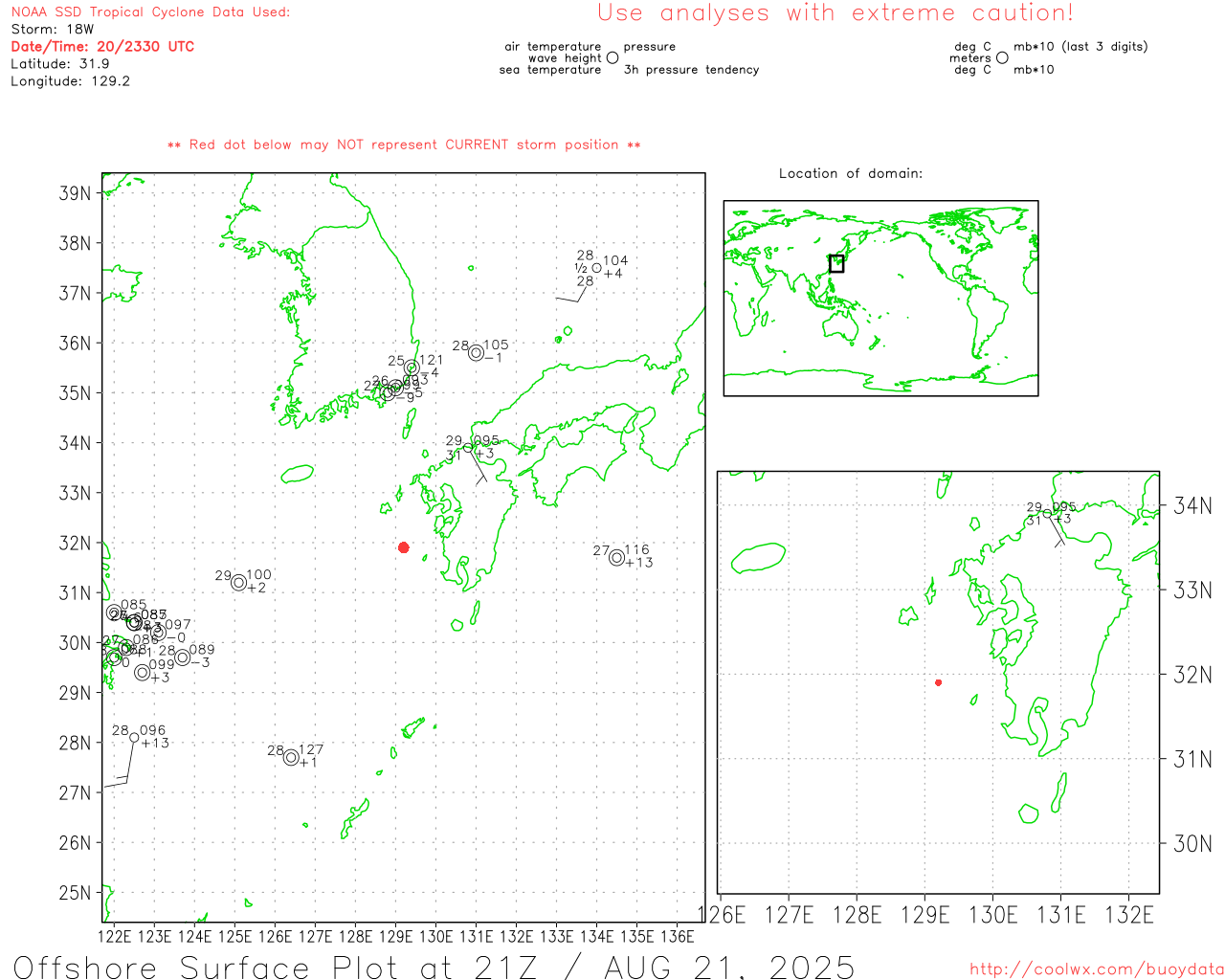Select station marker with pressure 096
The height and width of the screenshot is (980, 1225).
pyautogui.click(x=134, y=737)
